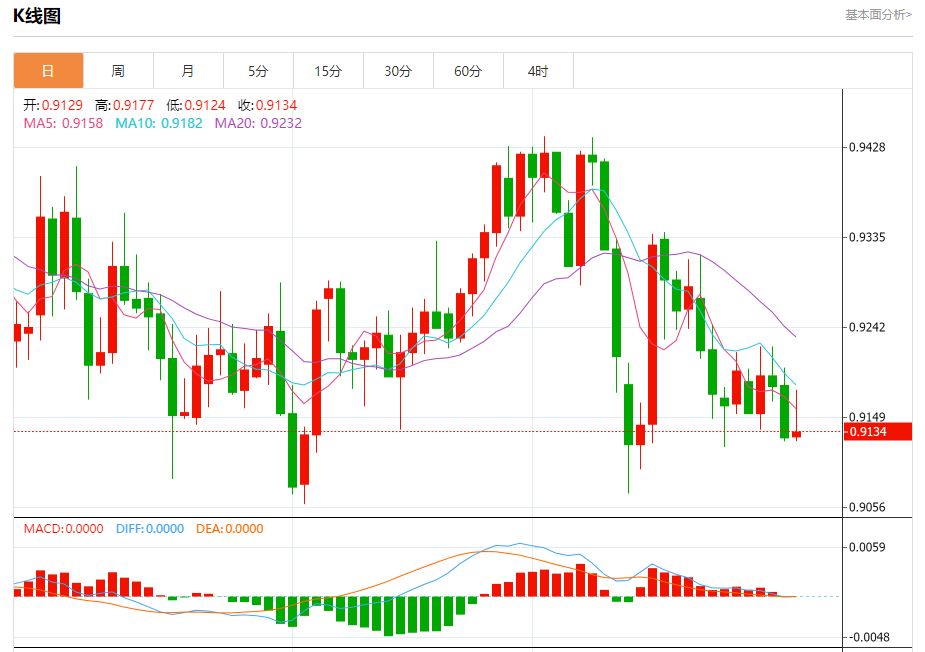
Task: Click the 0.9056 price axis label
Action: point(867,507)
